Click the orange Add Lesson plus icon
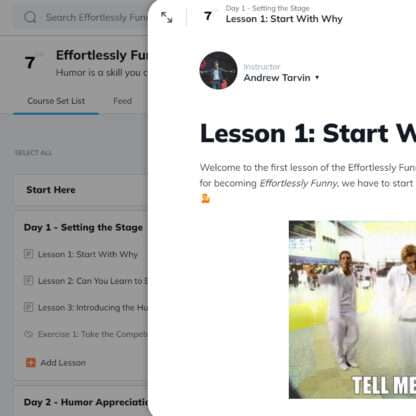416x416 pixels. coord(30,362)
